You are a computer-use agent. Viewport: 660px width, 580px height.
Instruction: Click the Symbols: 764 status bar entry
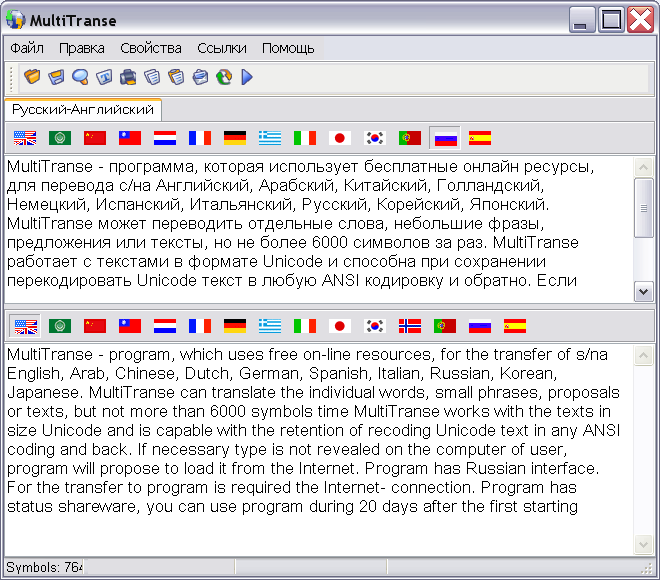[x=44, y=567]
